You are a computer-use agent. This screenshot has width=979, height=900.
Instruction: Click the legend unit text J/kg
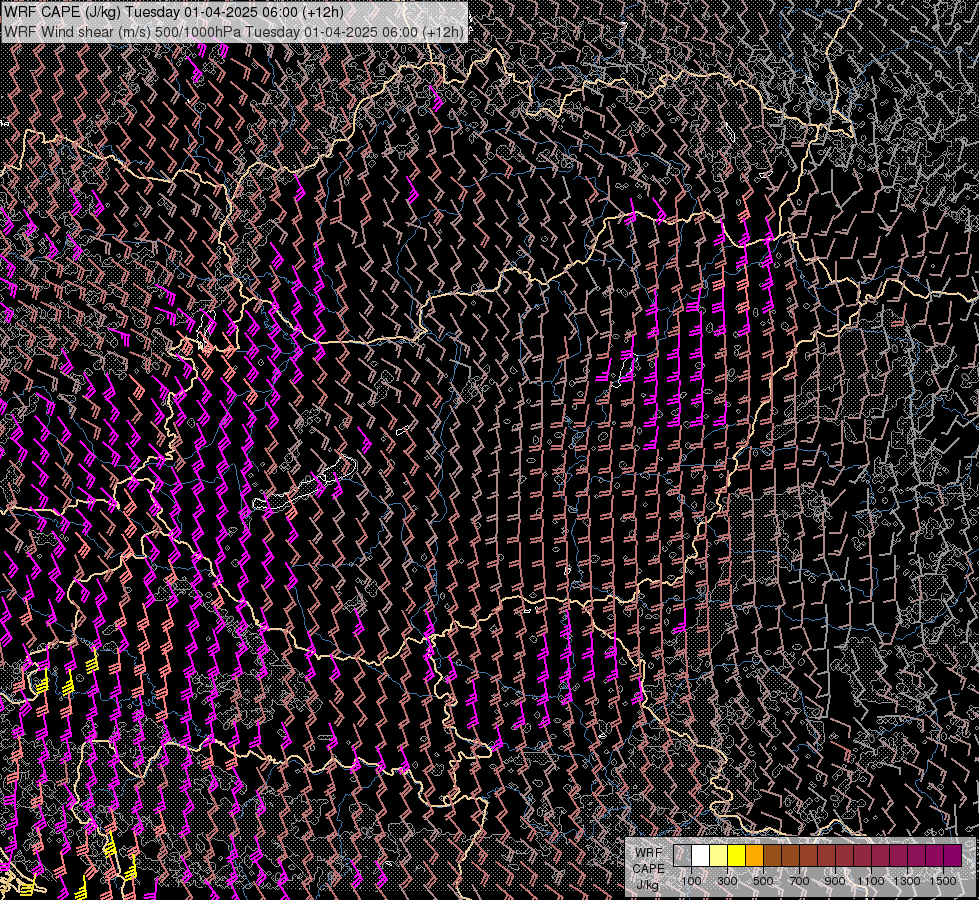point(648,885)
